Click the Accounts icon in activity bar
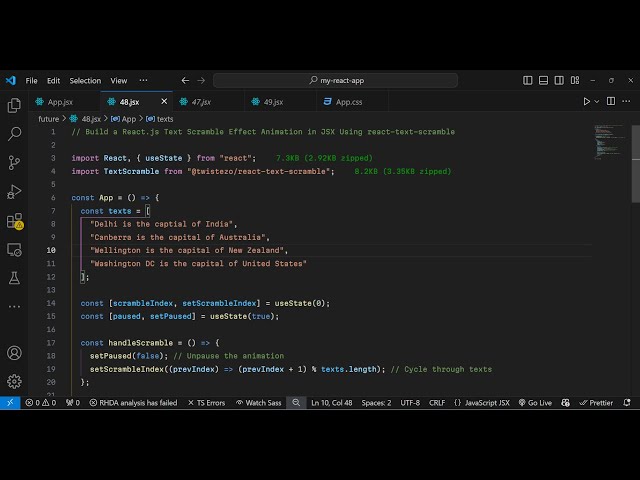Screen dimensions: 640x480 pos(14,353)
